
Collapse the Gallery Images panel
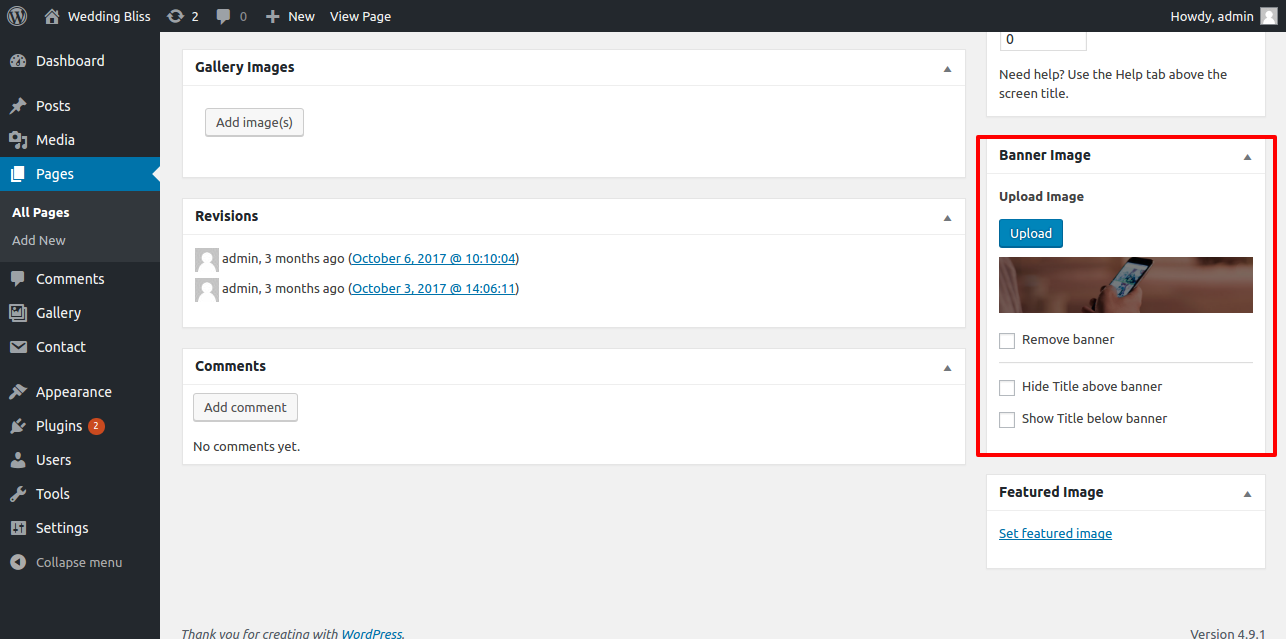pos(947,69)
